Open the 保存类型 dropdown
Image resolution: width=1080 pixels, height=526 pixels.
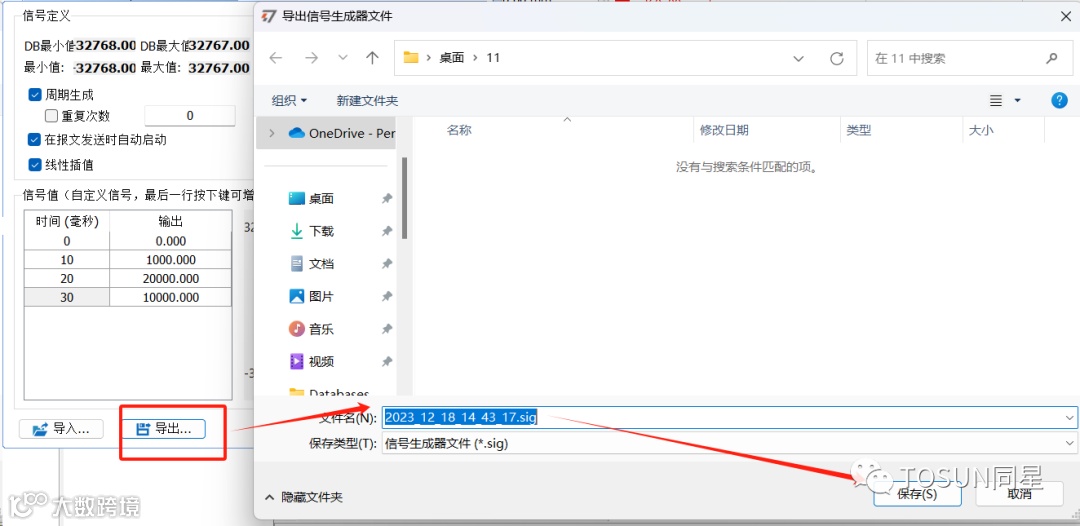click(729, 444)
